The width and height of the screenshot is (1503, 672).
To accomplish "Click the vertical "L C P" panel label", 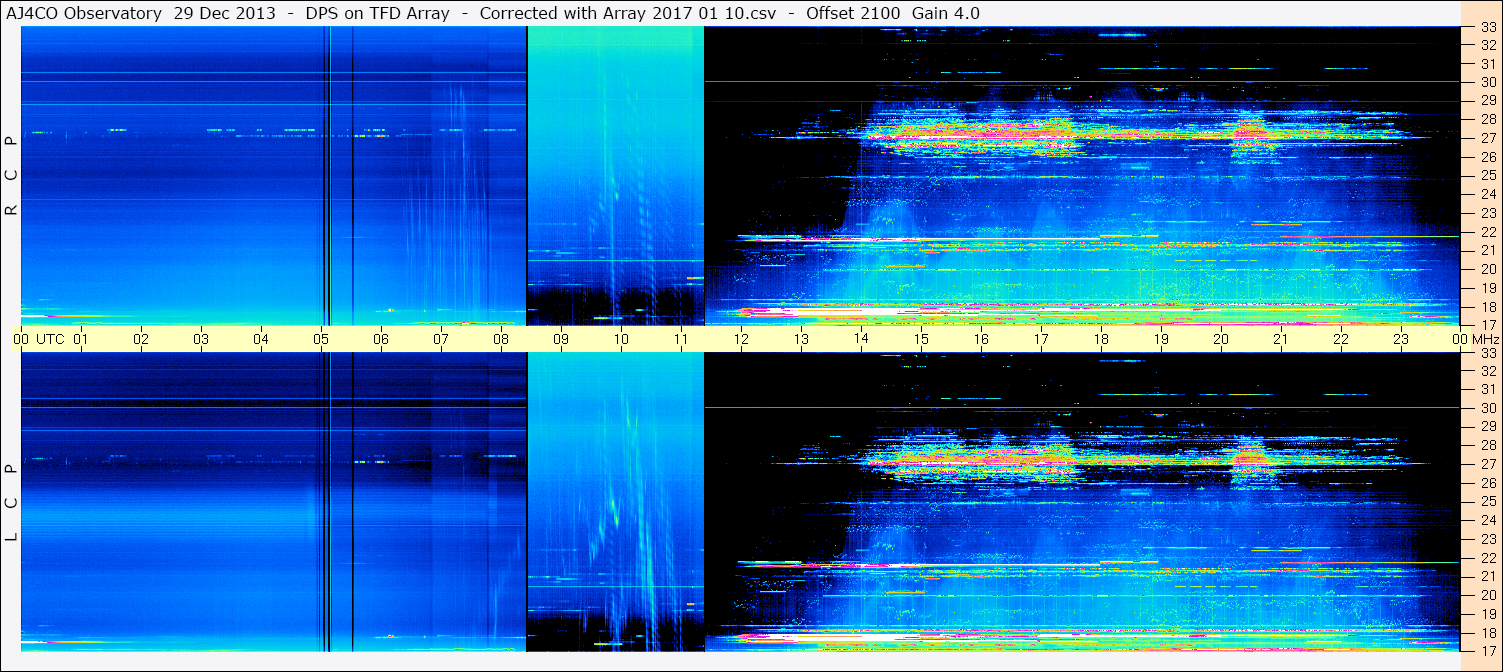I will click(12, 504).
